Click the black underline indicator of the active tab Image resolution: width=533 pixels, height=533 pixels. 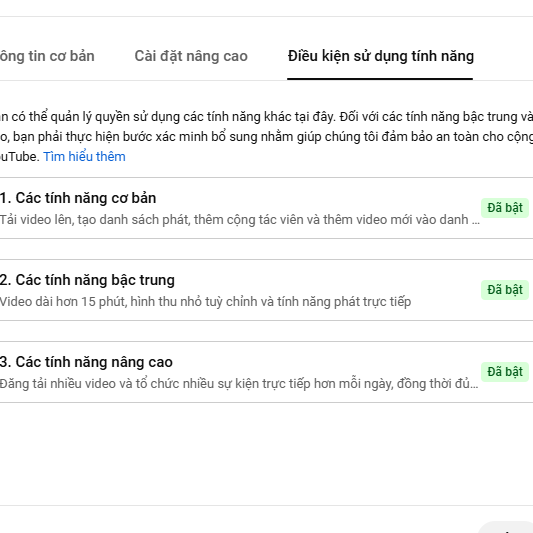click(380, 79)
